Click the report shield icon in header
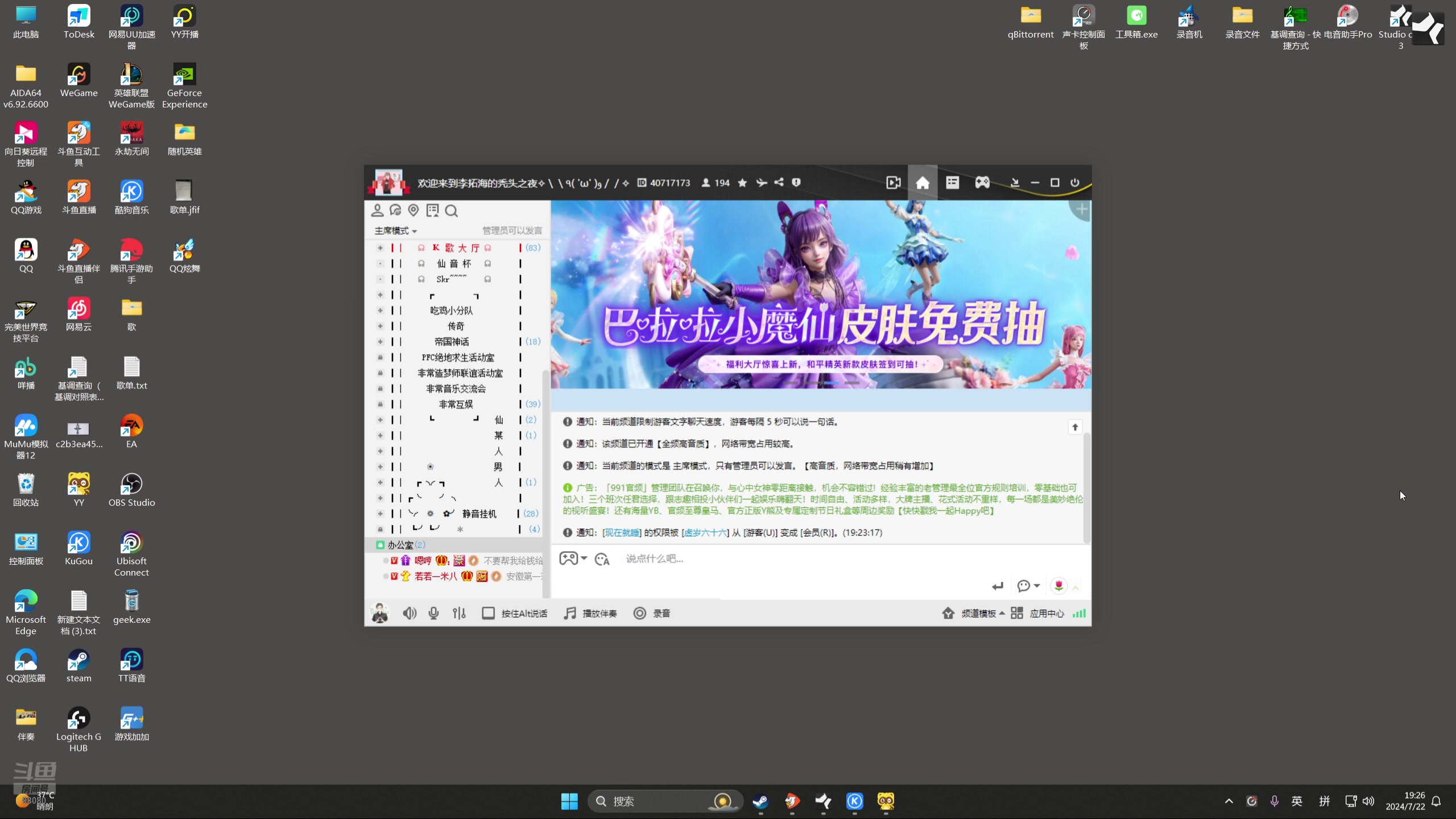The width and height of the screenshot is (1456, 819). (x=796, y=183)
